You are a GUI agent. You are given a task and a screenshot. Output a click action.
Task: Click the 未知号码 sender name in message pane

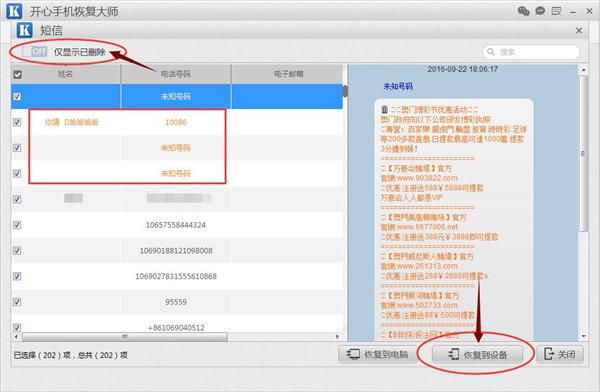398,86
